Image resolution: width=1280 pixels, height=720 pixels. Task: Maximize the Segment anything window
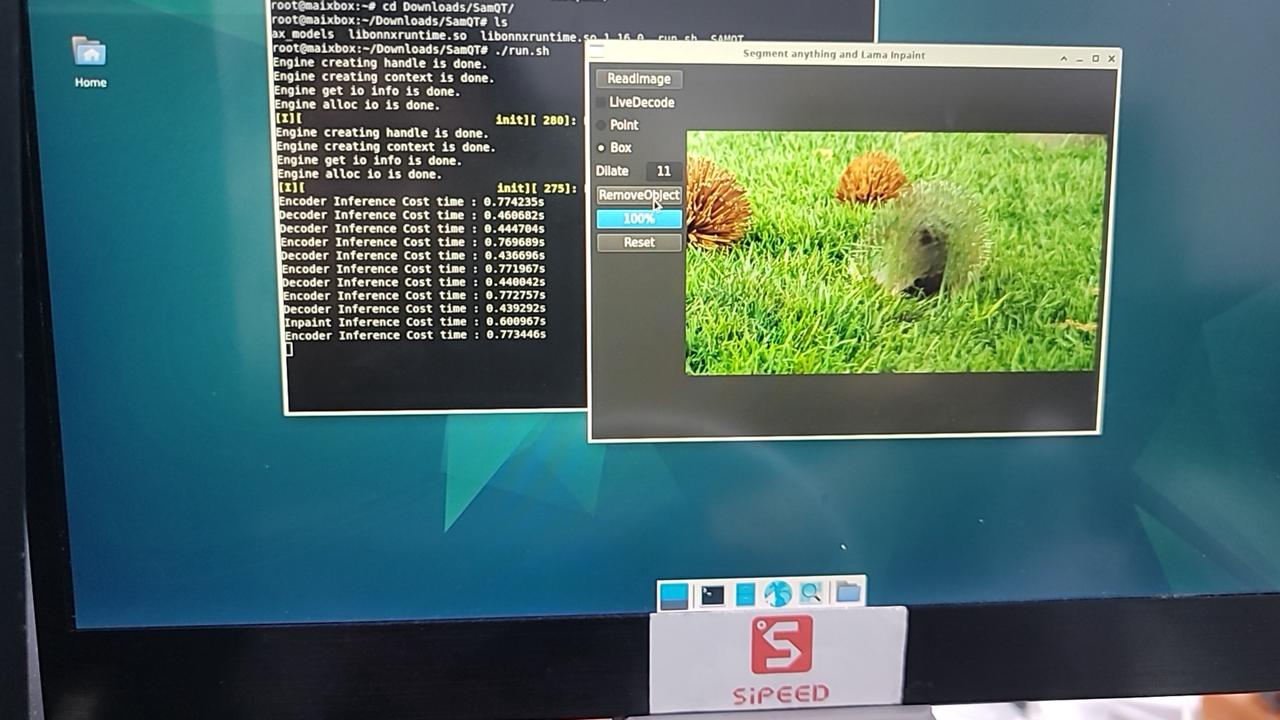[x=1095, y=59]
